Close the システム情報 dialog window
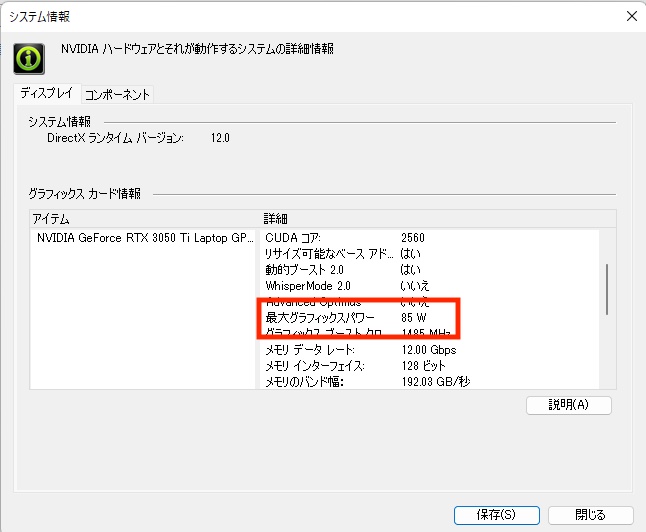646x532 pixels. click(632, 16)
